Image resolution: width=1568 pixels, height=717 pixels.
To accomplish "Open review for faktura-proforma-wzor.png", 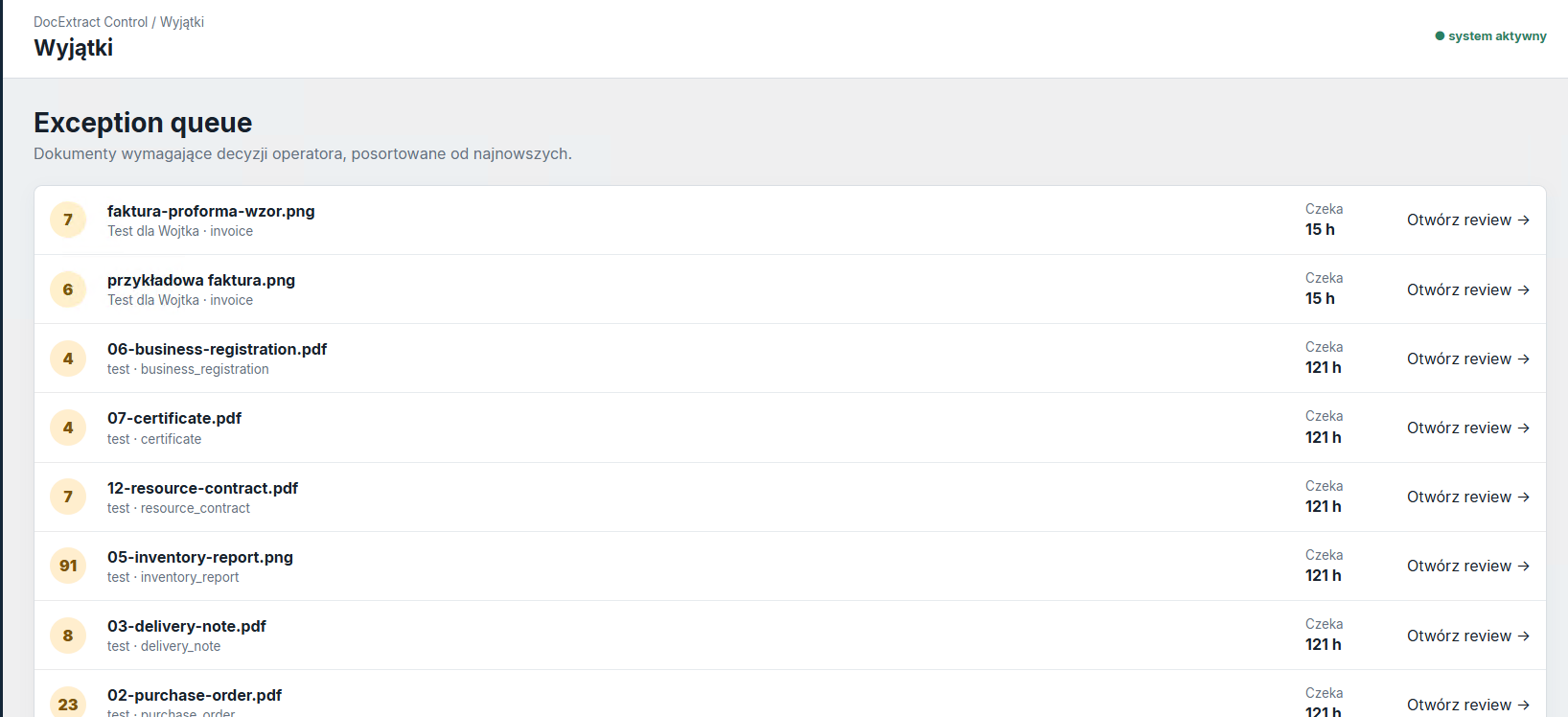I will point(1468,220).
